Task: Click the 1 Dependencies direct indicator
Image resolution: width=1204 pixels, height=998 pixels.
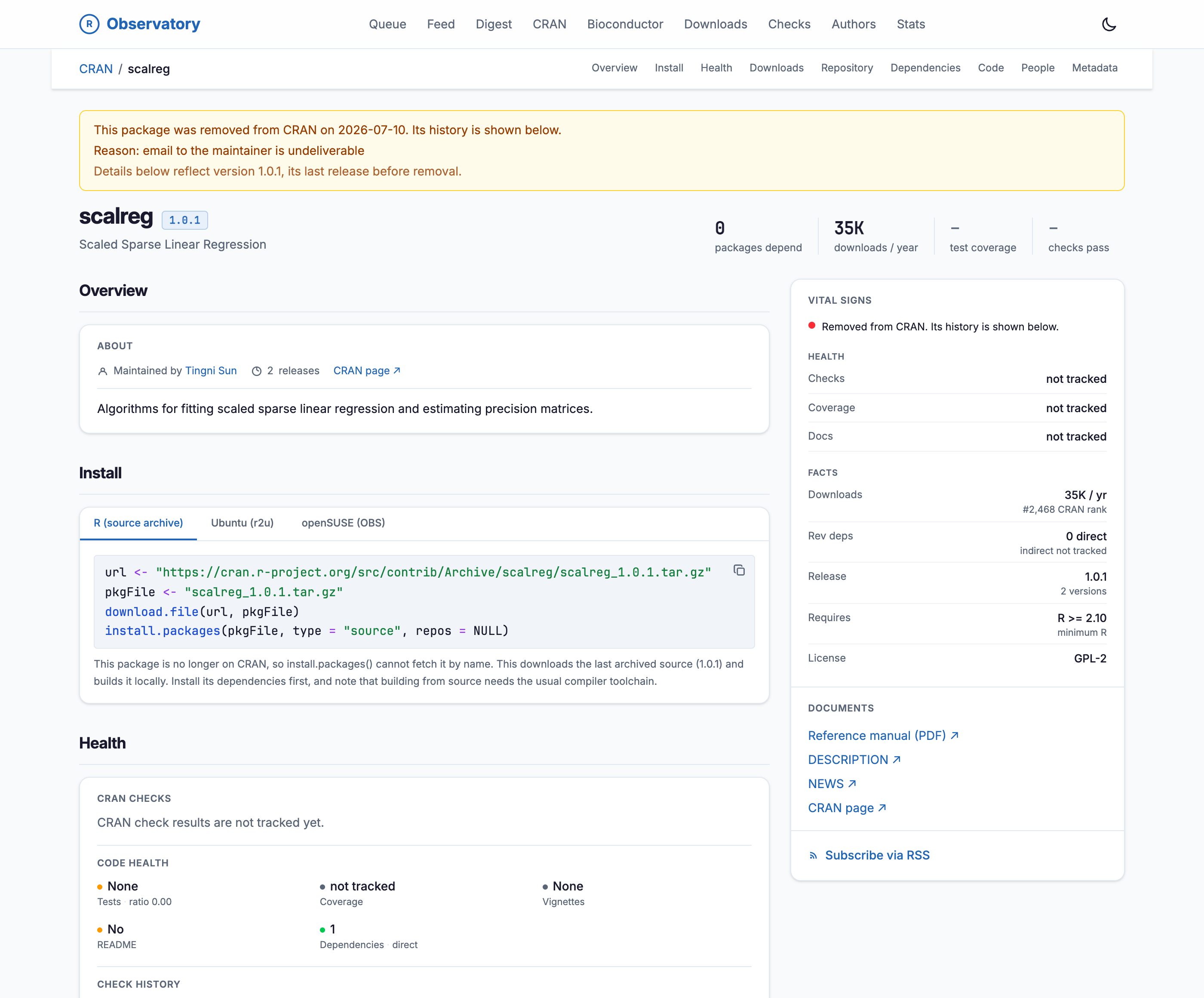Action: (x=368, y=936)
